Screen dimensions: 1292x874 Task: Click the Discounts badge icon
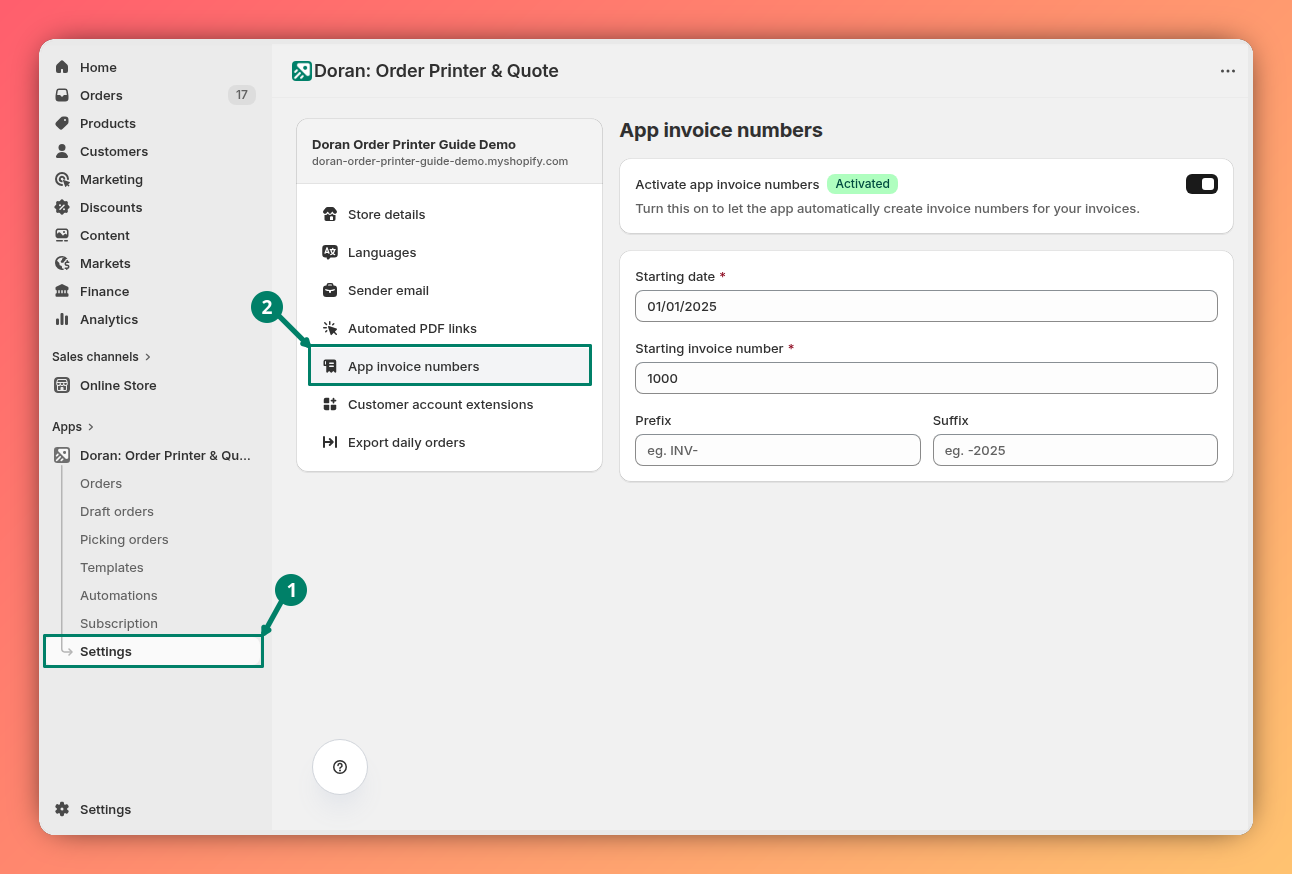[x=62, y=207]
